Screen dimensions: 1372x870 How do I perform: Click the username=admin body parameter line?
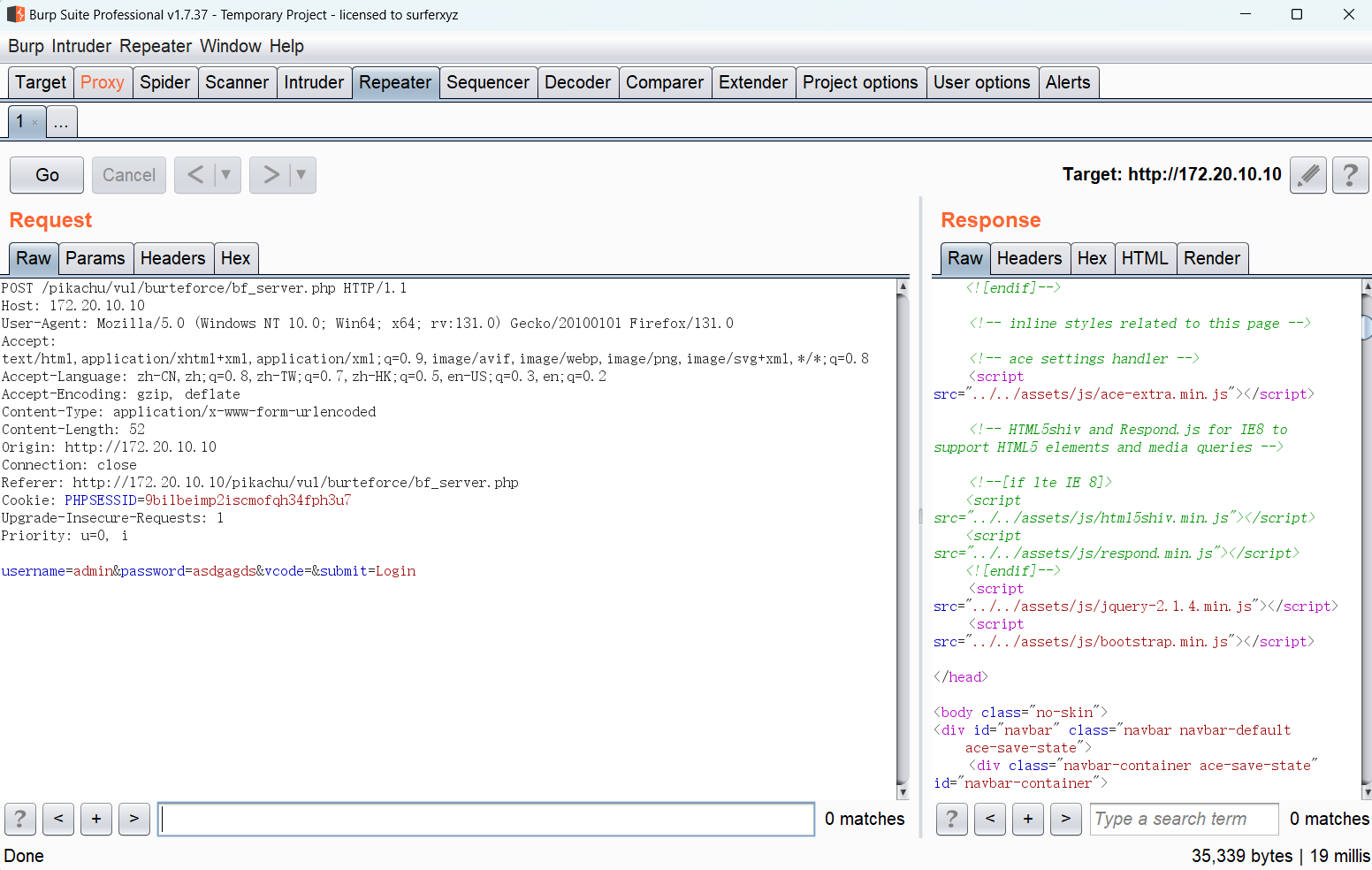(x=209, y=571)
